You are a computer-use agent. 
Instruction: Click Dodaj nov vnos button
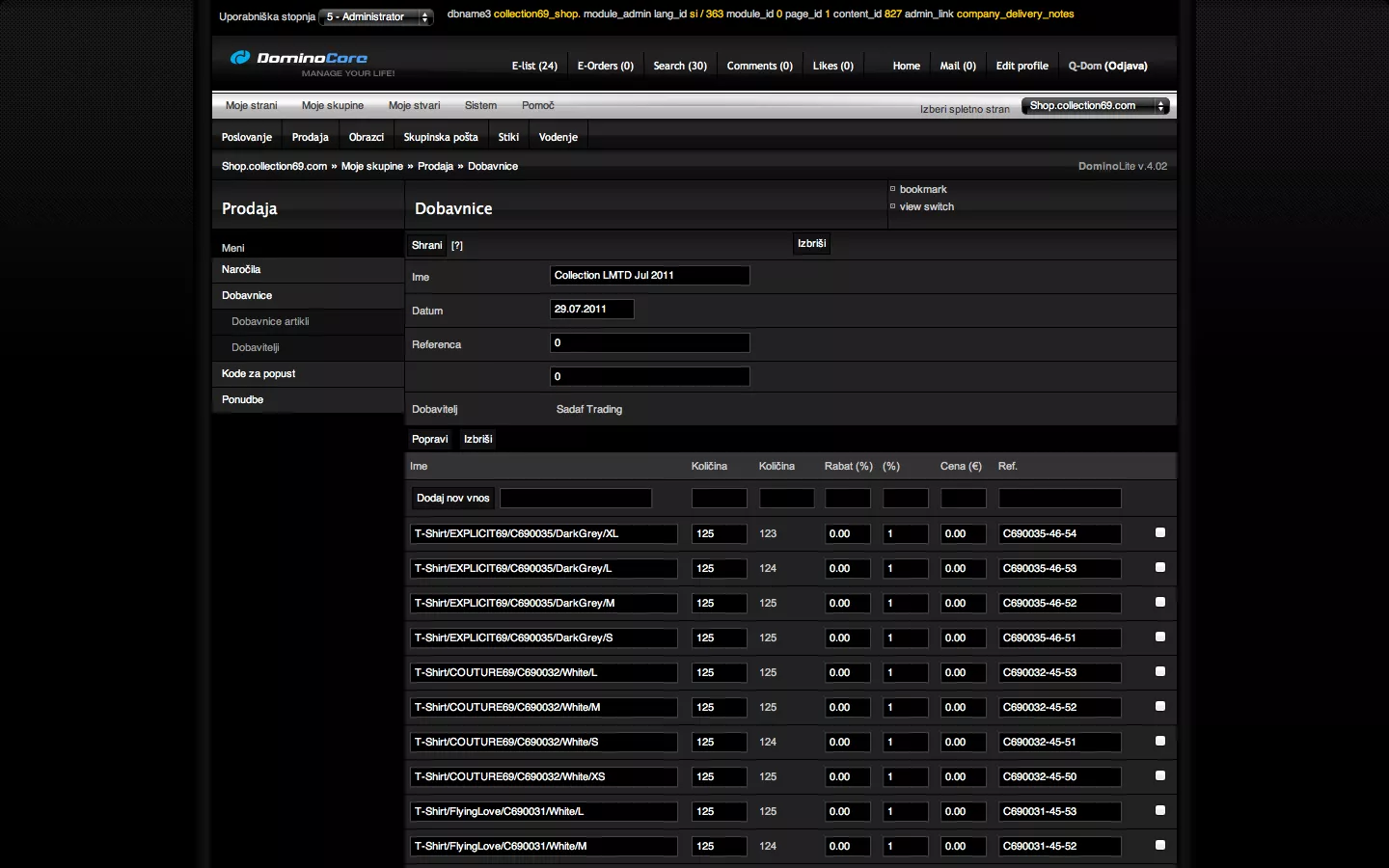[452, 499]
